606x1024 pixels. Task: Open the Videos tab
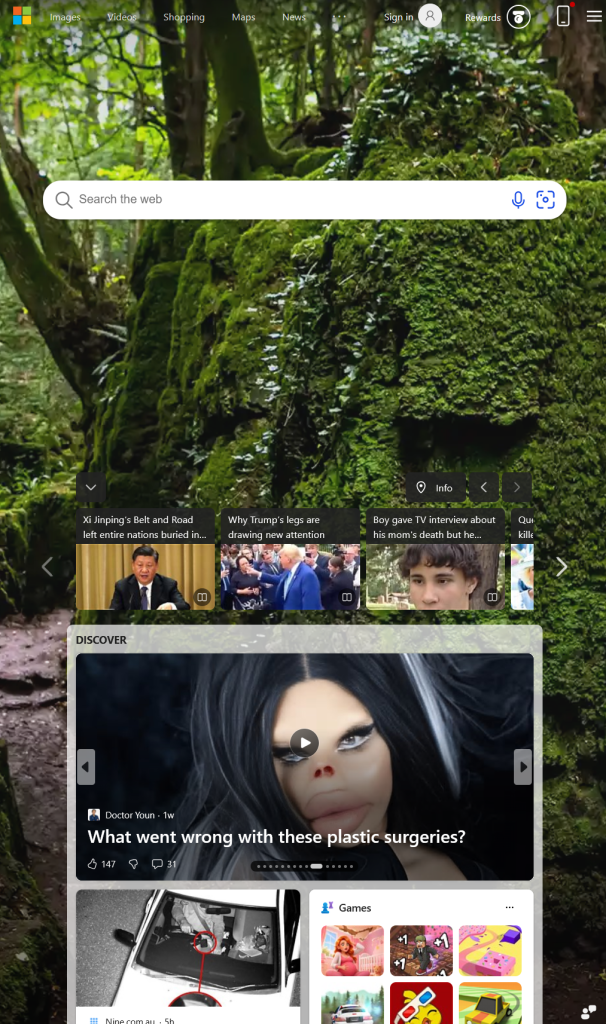coord(122,17)
